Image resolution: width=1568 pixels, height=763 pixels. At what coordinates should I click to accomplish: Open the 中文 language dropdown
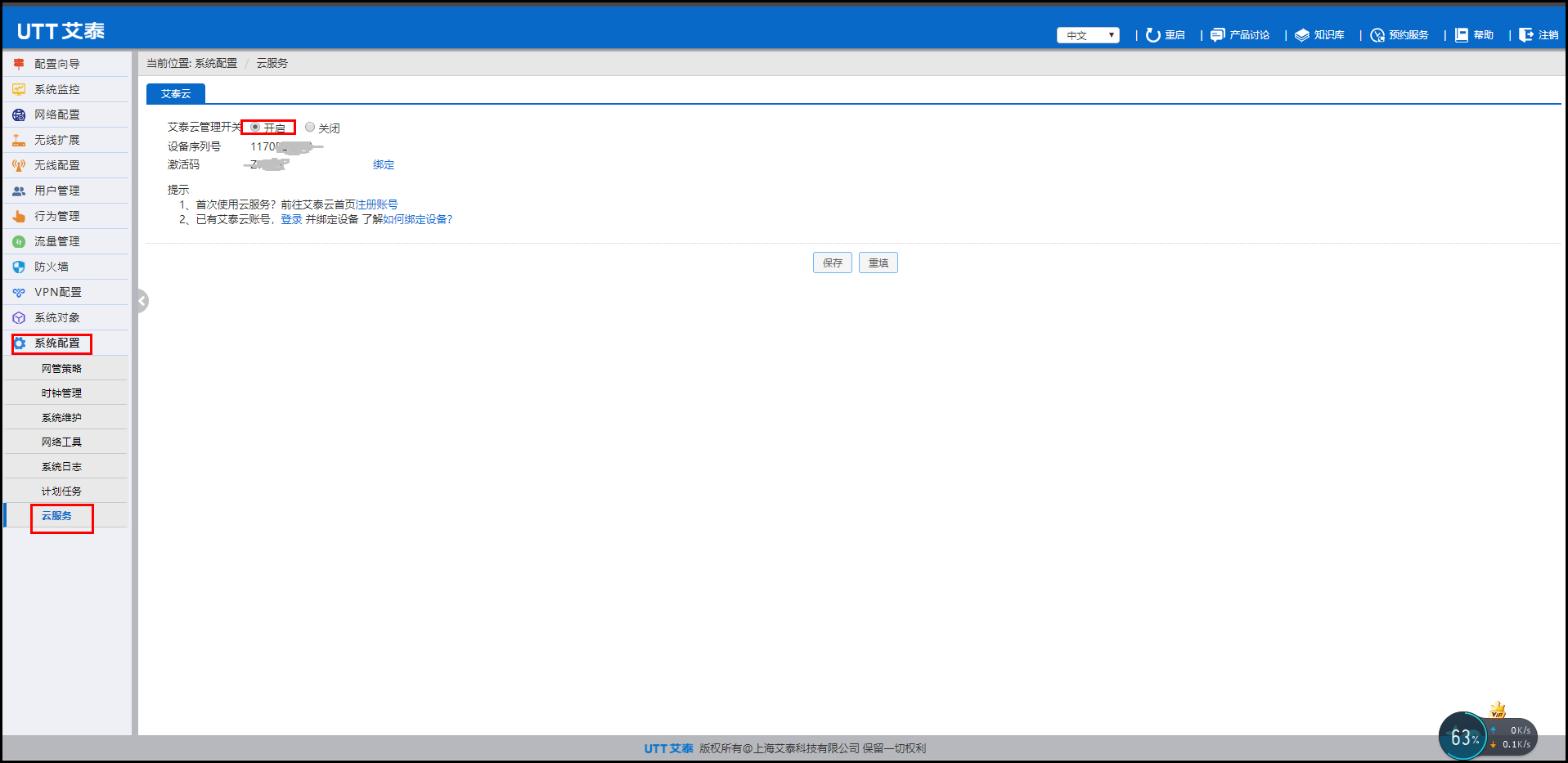(1088, 35)
